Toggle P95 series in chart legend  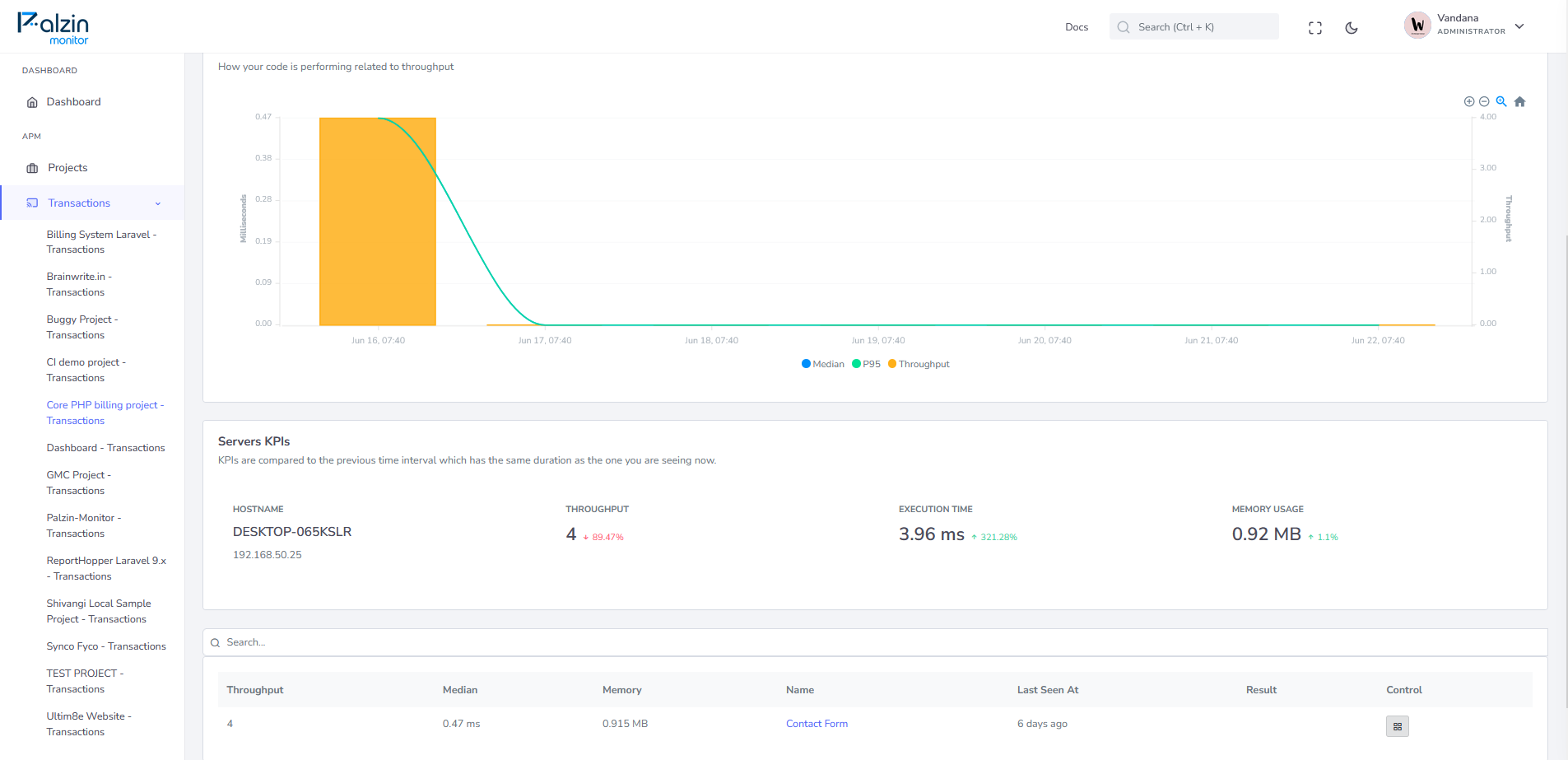pos(867,364)
